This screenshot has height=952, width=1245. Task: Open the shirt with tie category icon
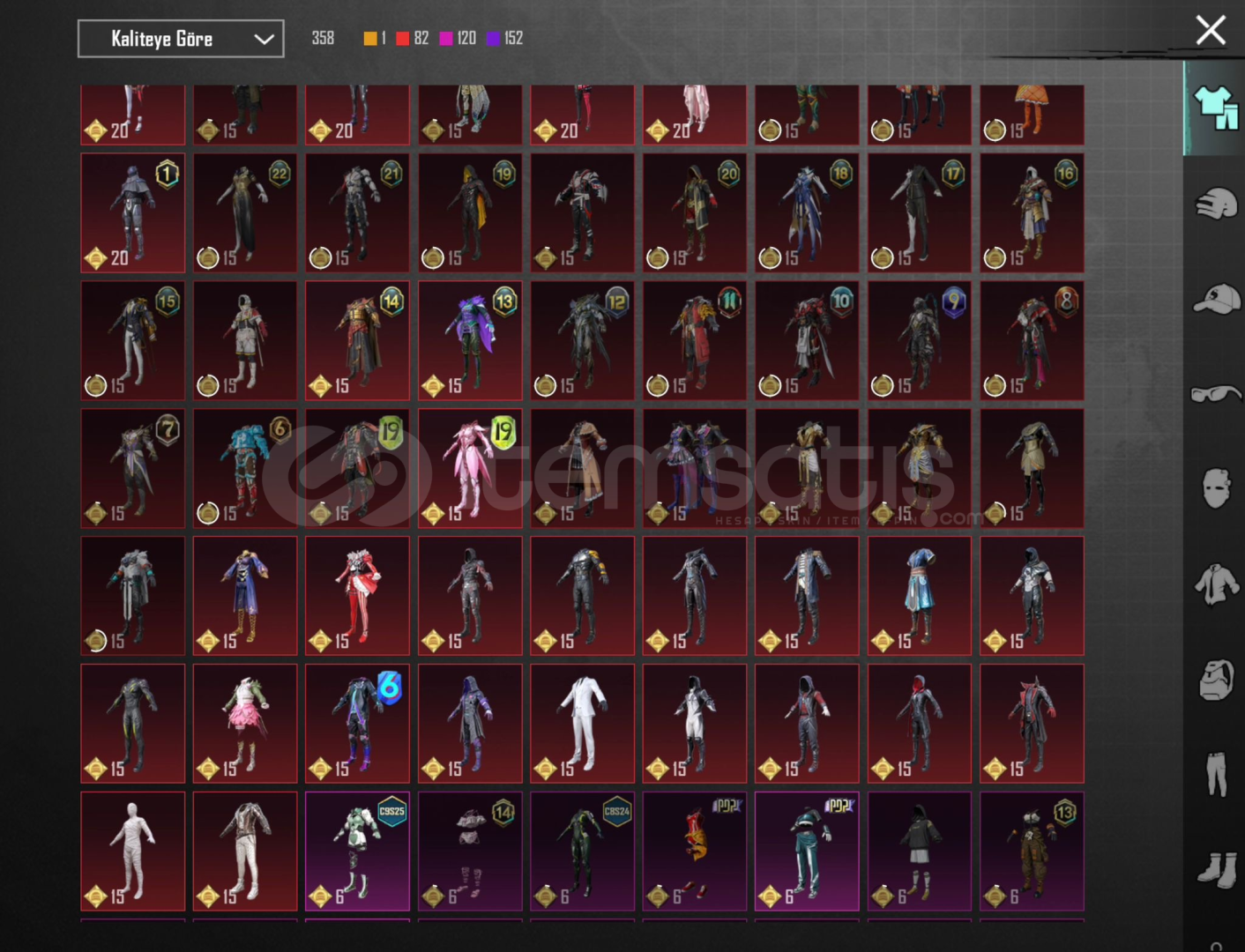[x=1216, y=584]
